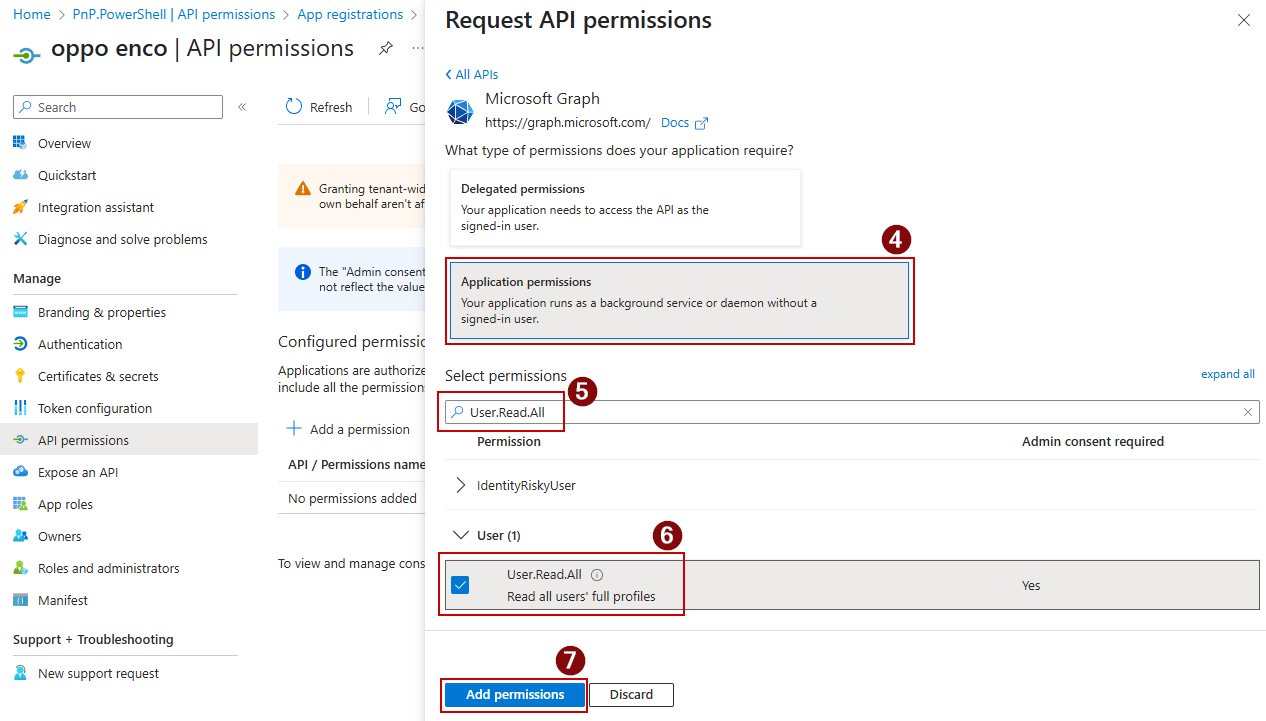The width and height of the screenshot is (1266, 721).
Task: Uncheck the User.Read.All permission checkbox
Action: click(x=460, y=584)
